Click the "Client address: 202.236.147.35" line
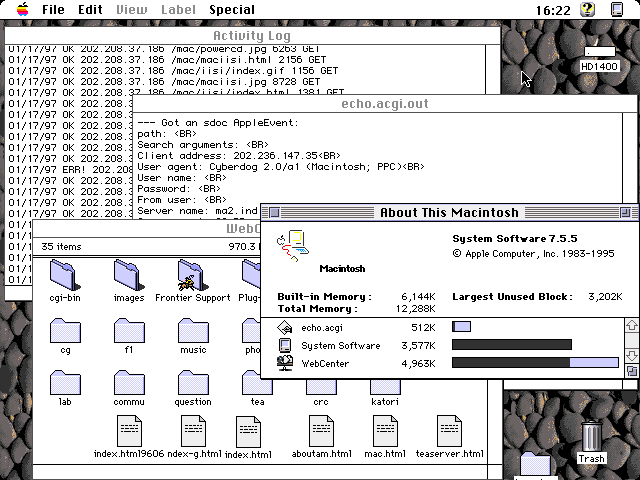640x480 pixels. point(239,156)
